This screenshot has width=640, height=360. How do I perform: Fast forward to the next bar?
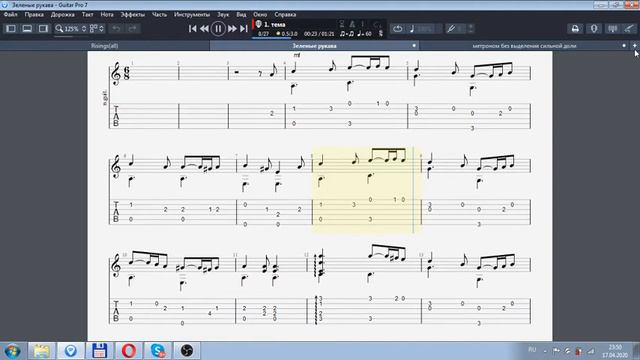tap(232, 29)
